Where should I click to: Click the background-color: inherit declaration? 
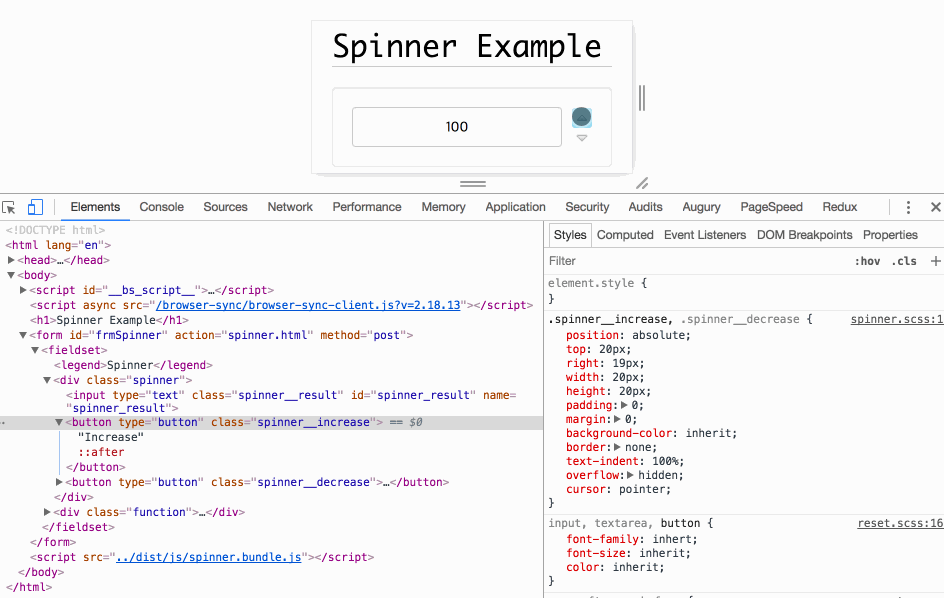click(651, 433)
